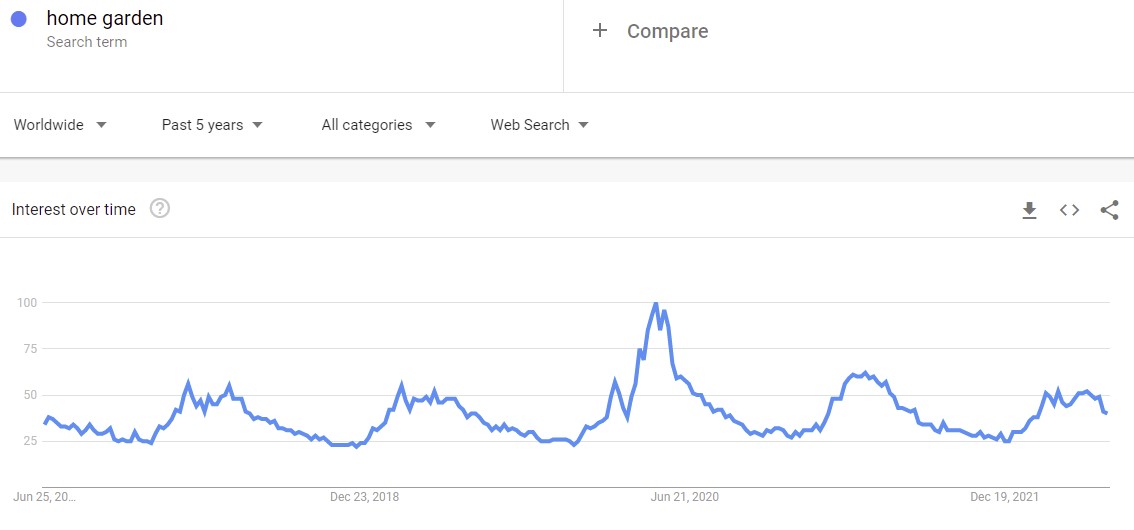Click the blue dot beside home garden
1134x530 pixels.
(18, 19)
